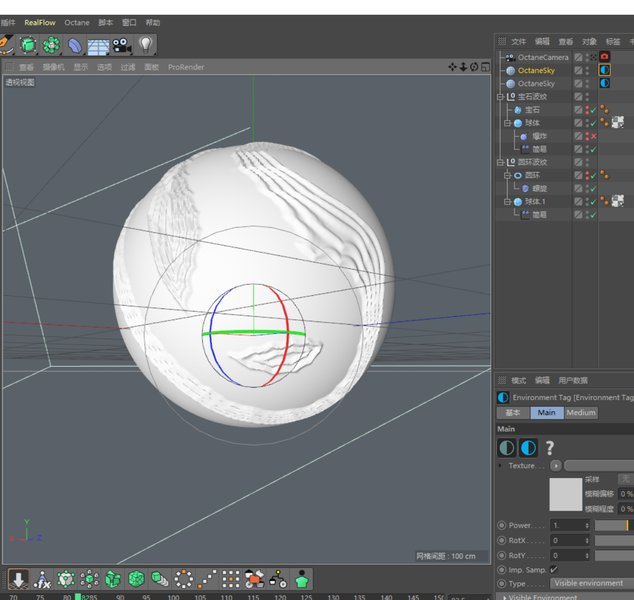The width and height of the screenshot is (634, 600).
Task: Toggle green checkmark on 球体.1 object
Action: [593, 201]
